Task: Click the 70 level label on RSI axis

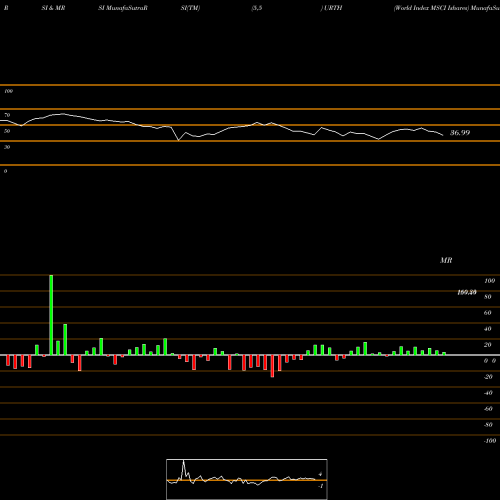Action: 7,115
